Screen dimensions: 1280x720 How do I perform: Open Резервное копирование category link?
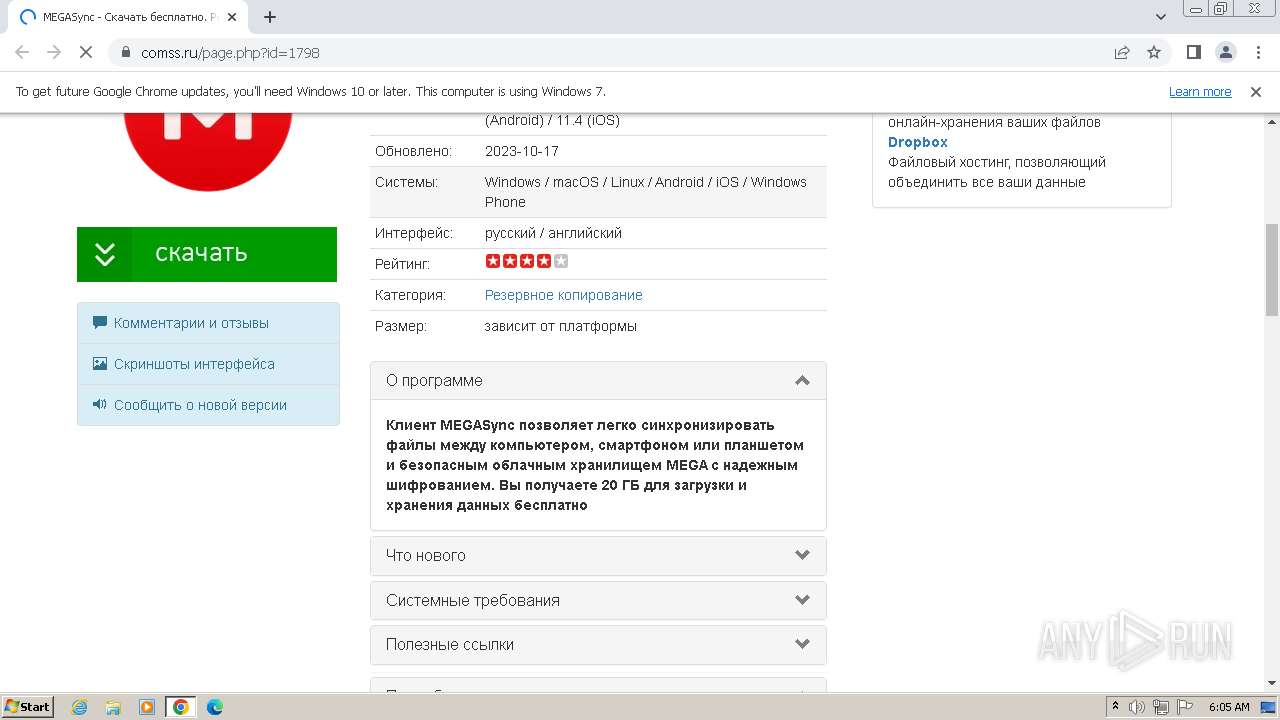[x=564, y=295]
